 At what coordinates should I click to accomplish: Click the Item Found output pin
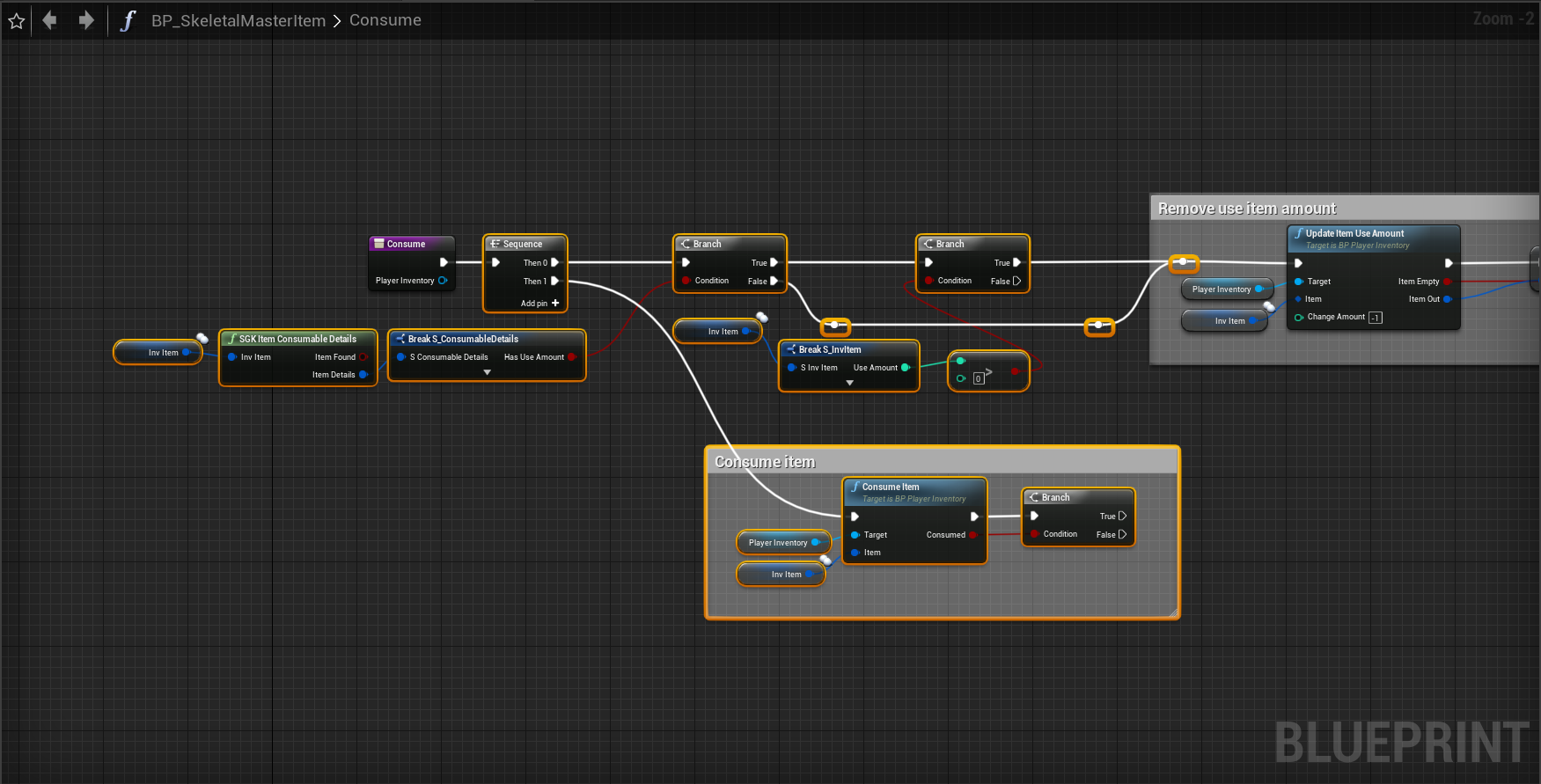pos(363,357)
